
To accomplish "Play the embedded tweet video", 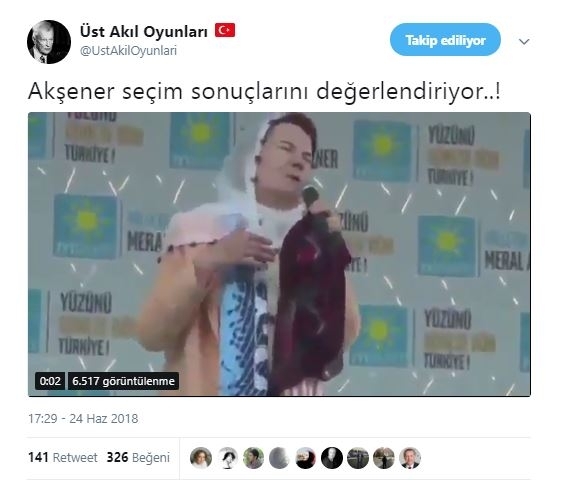I will [x=279, y=254].
